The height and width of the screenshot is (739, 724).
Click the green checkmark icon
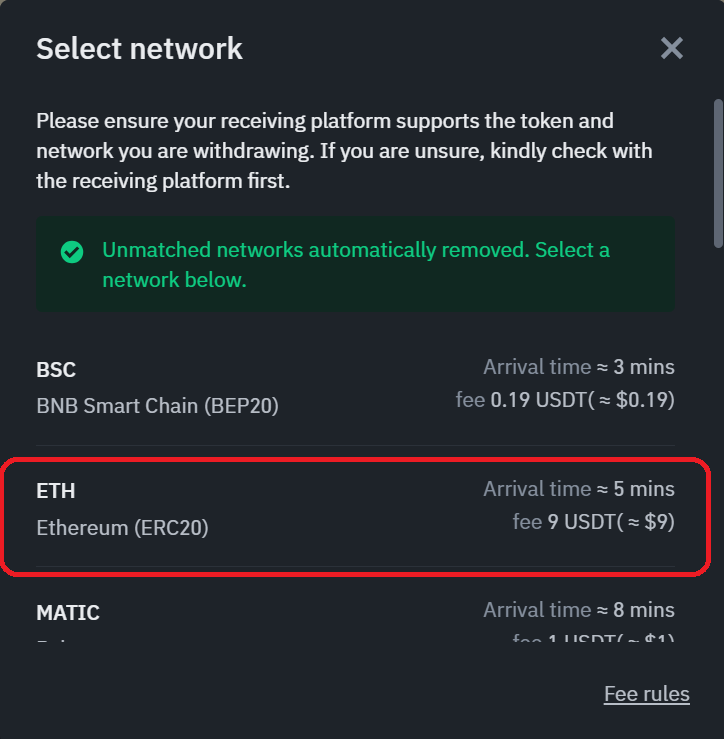pyautogui.click(x=72, y=252)
